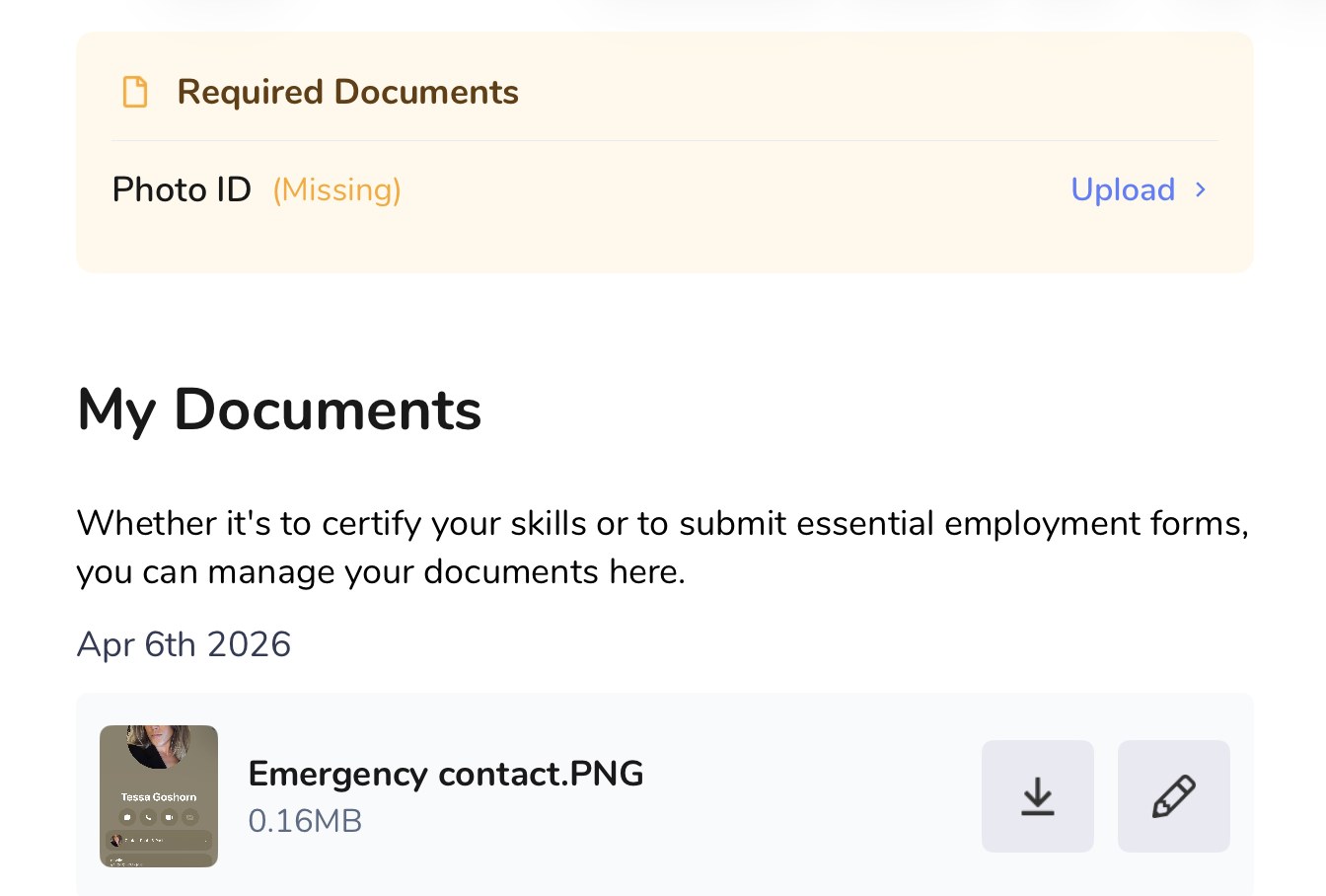Click the Required Documents page icon
Screen dimensions: 1326x896
(135, 92)
